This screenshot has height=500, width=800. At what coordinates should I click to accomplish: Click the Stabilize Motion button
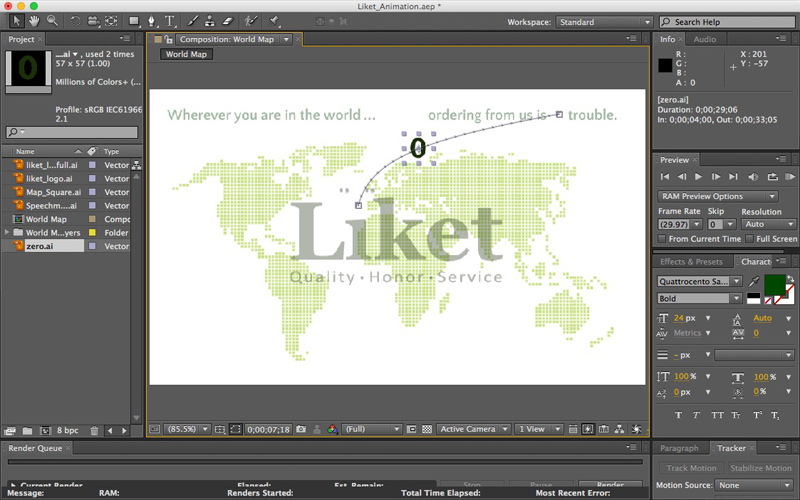[761, 468]
